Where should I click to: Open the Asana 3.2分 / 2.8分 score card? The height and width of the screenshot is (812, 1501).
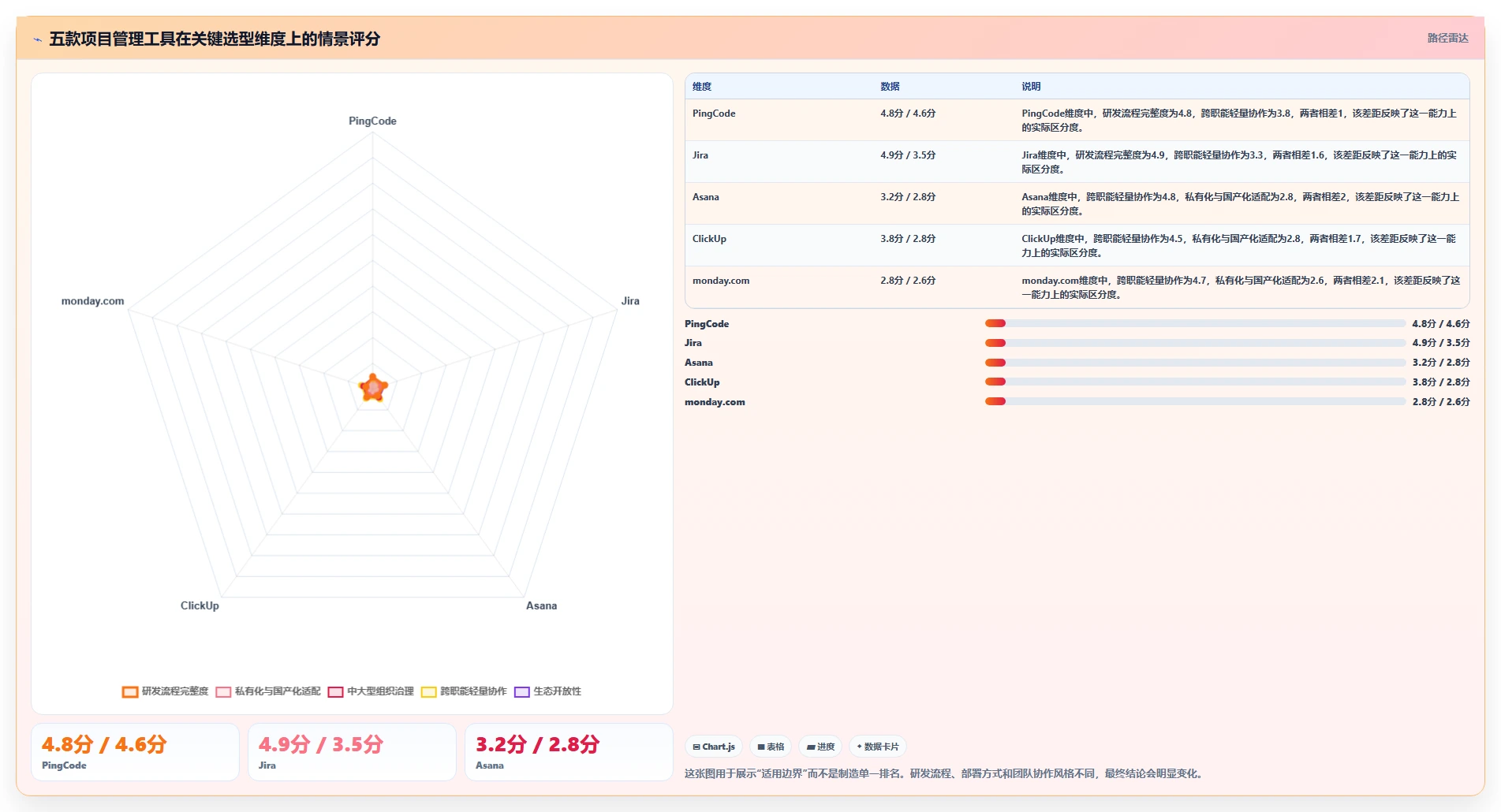[569, 752]
